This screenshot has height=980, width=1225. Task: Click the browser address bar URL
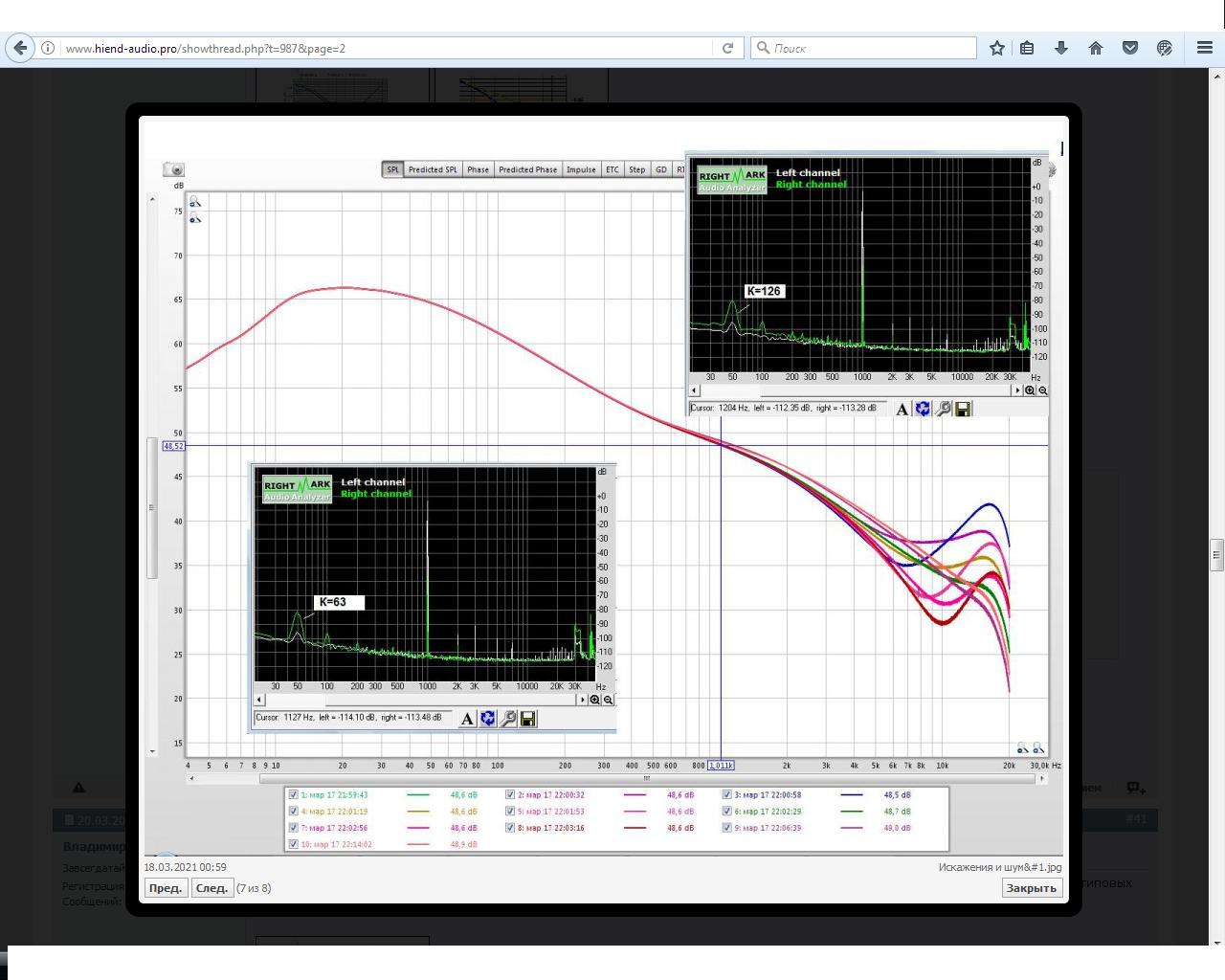click(206, 48)
